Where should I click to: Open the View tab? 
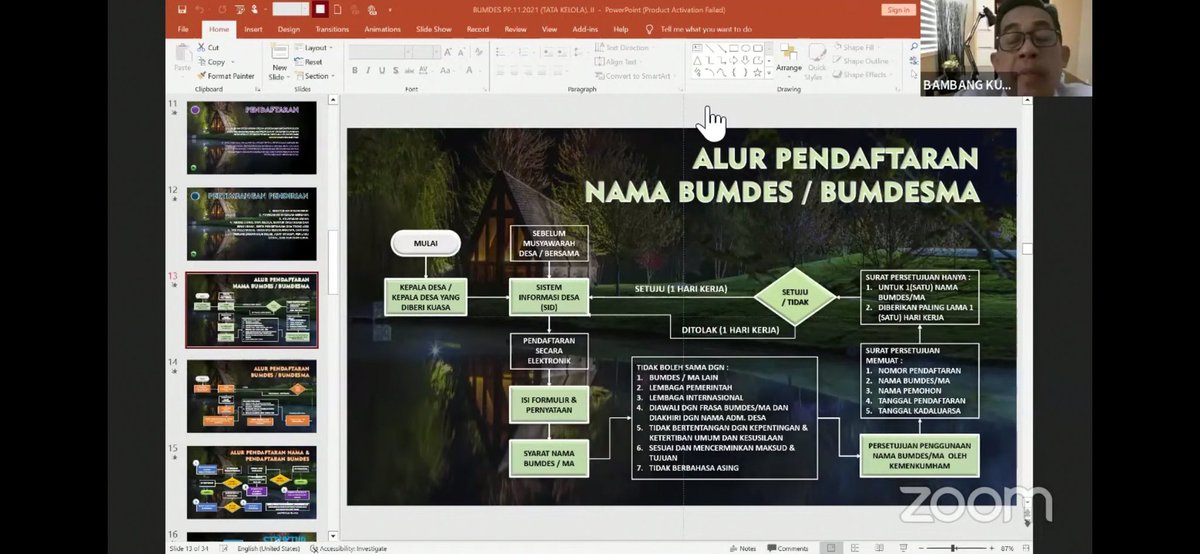pos(549,29)
